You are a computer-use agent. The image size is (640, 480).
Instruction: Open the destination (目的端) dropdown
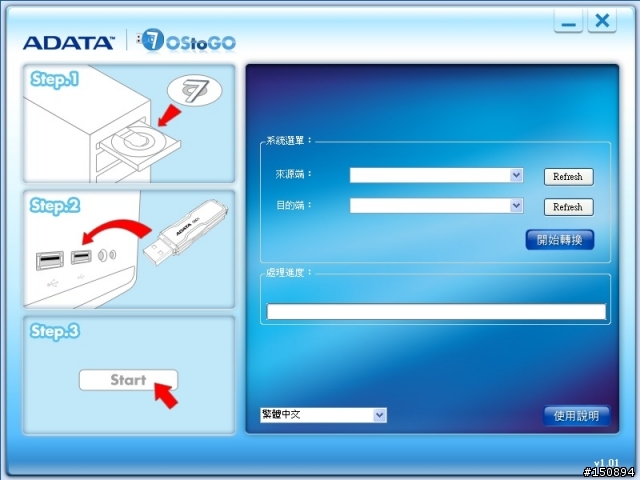436,205
